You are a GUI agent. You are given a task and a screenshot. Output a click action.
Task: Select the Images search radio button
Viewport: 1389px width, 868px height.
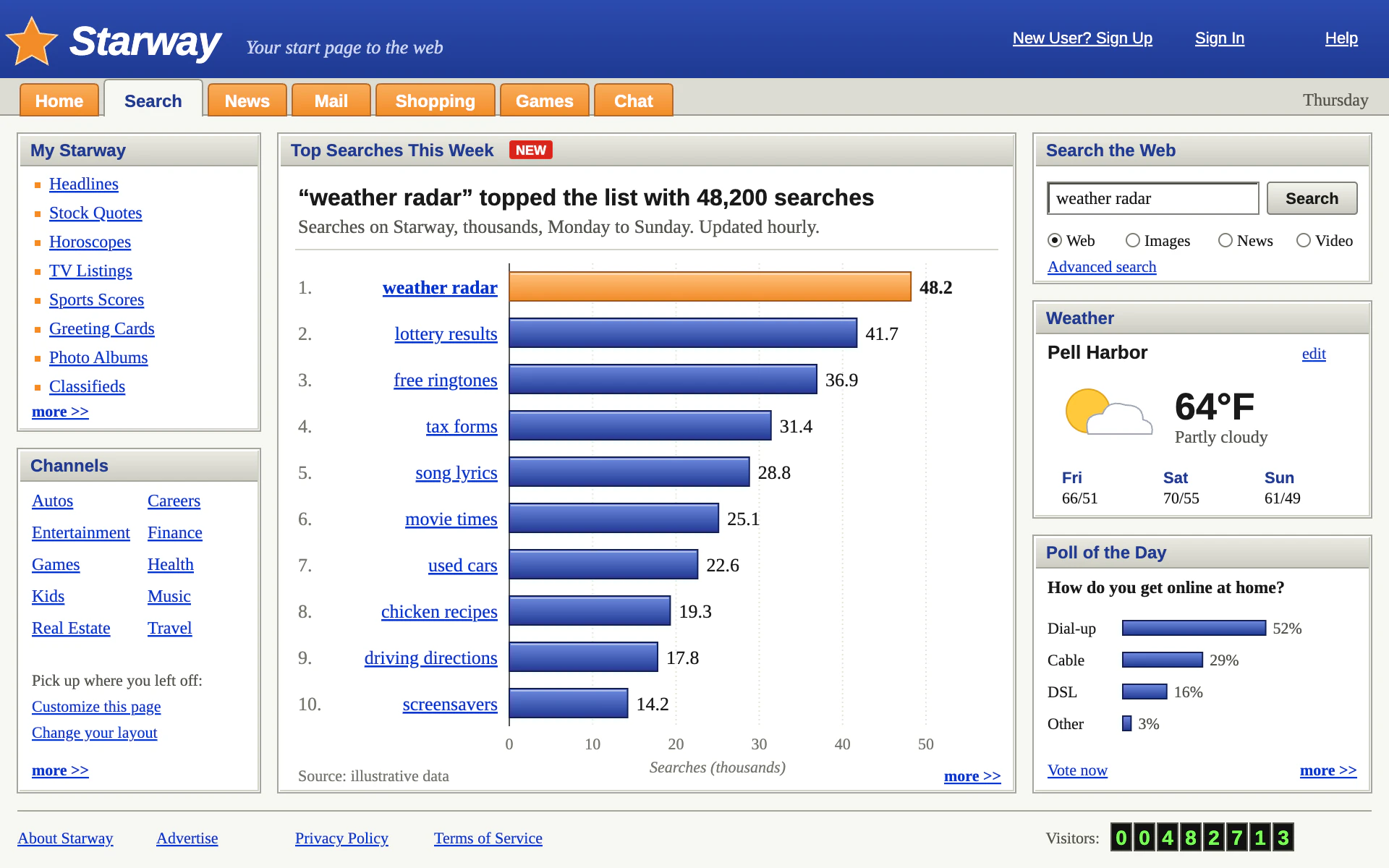[x=1133, y=240]
